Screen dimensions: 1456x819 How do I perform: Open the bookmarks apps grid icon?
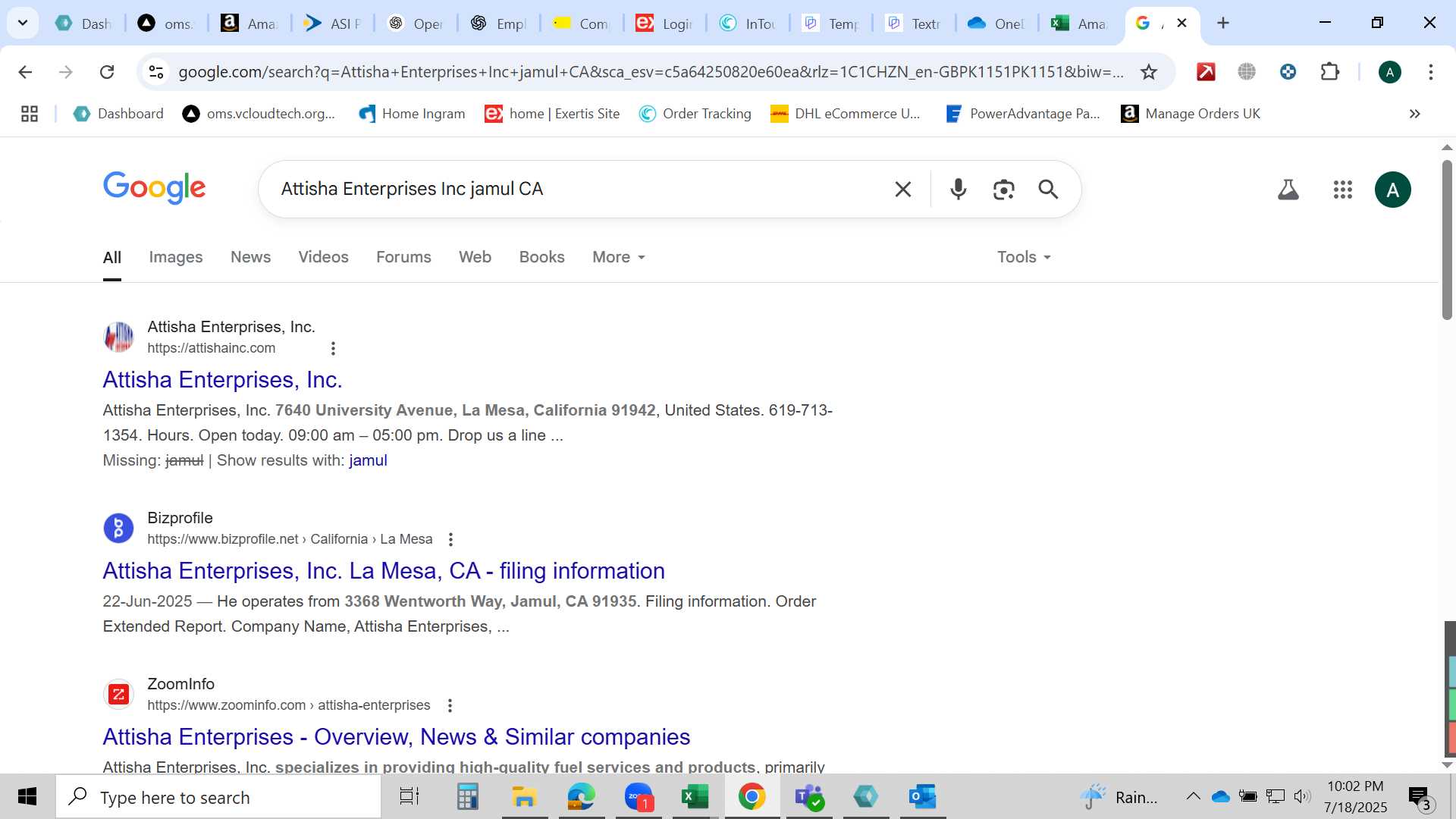coord(30,114)
